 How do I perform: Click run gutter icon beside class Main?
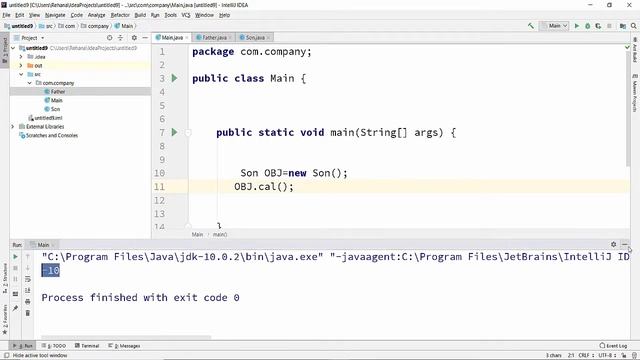(175, 78)
